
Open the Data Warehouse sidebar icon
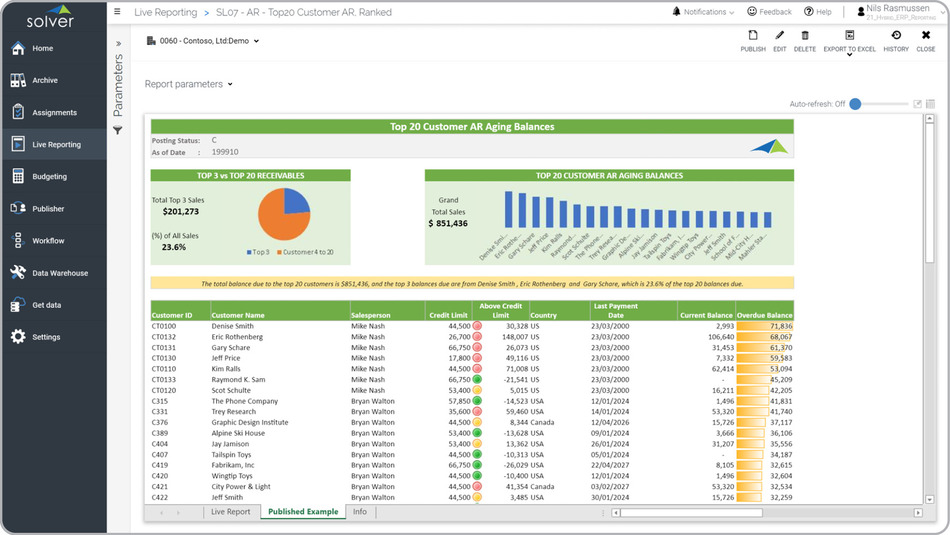[x=18, y=273]
